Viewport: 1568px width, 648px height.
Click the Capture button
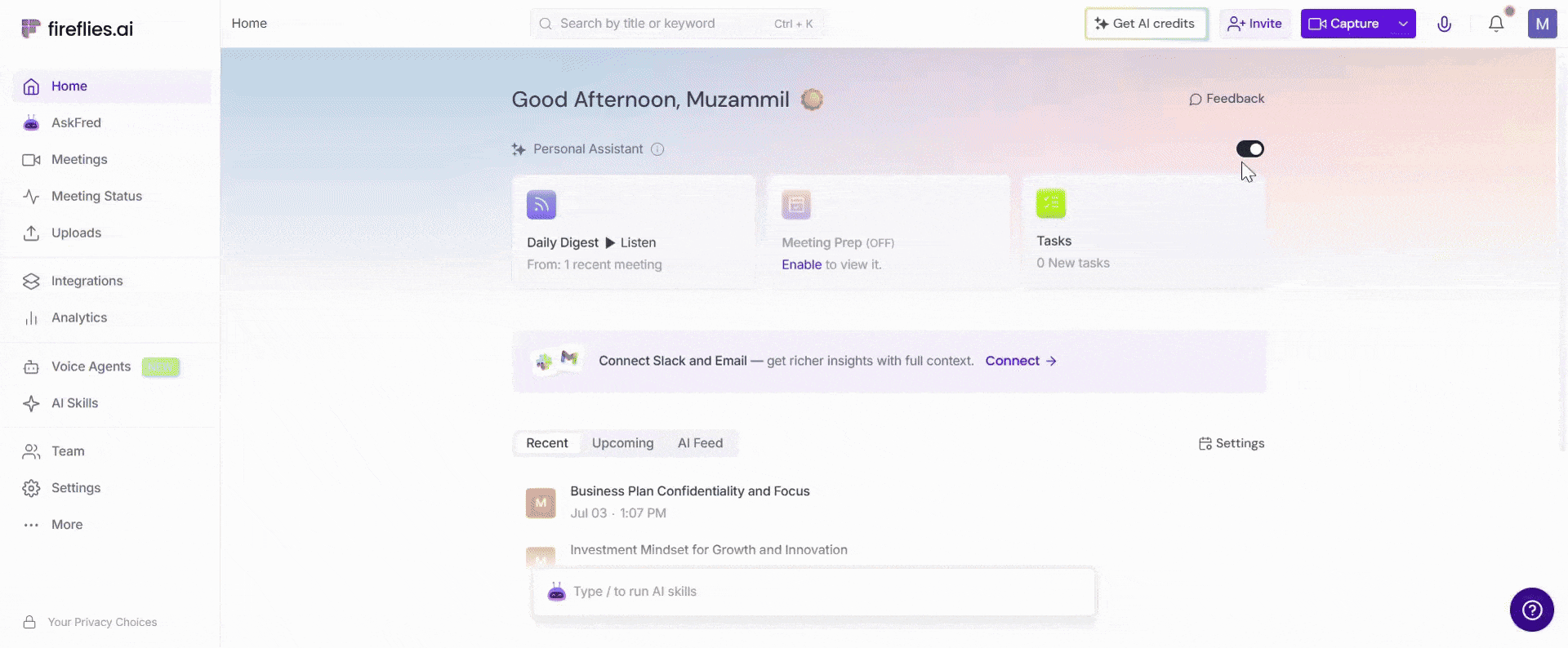(1345, 24)
